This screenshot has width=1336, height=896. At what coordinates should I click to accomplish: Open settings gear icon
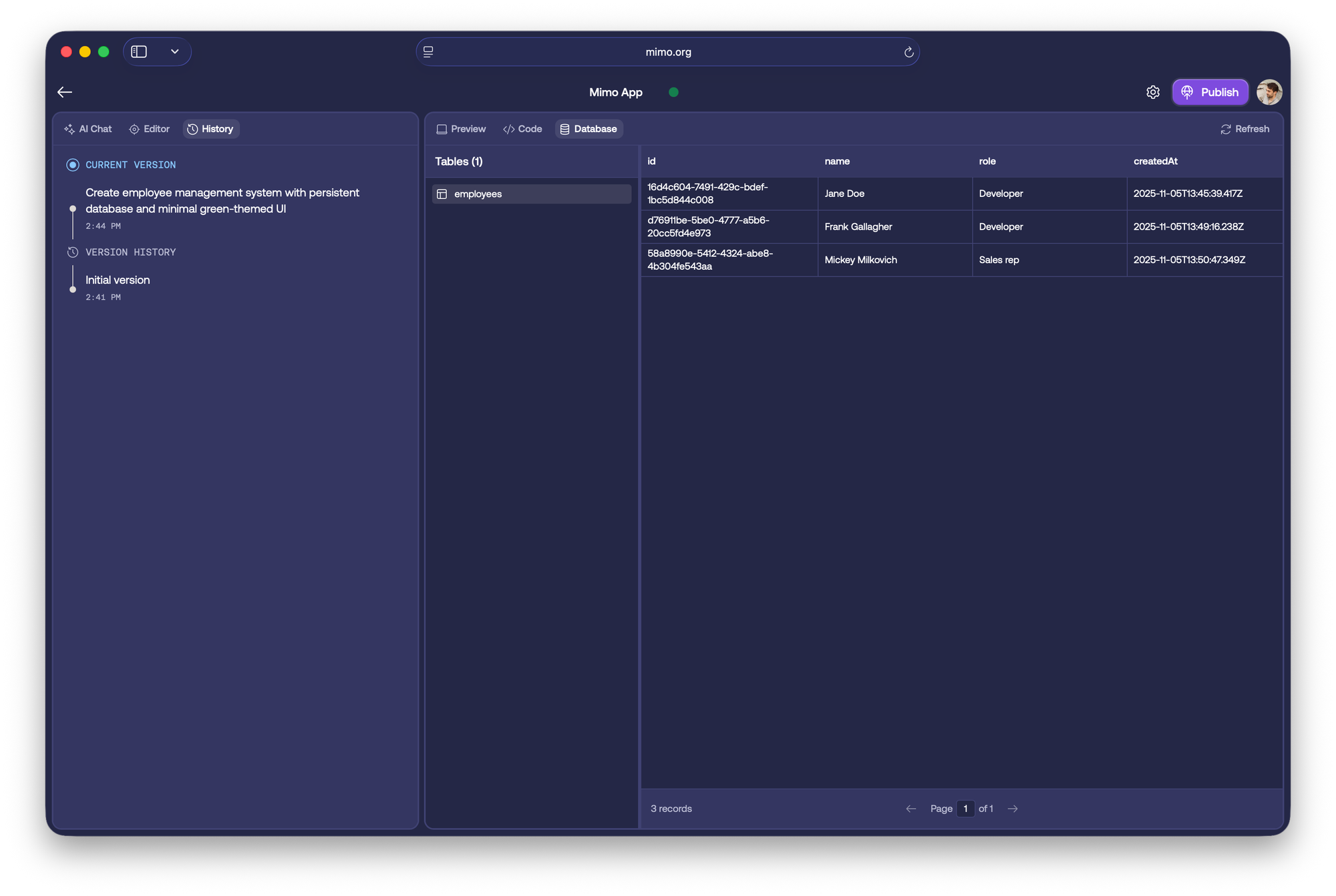click(1152, 92)
